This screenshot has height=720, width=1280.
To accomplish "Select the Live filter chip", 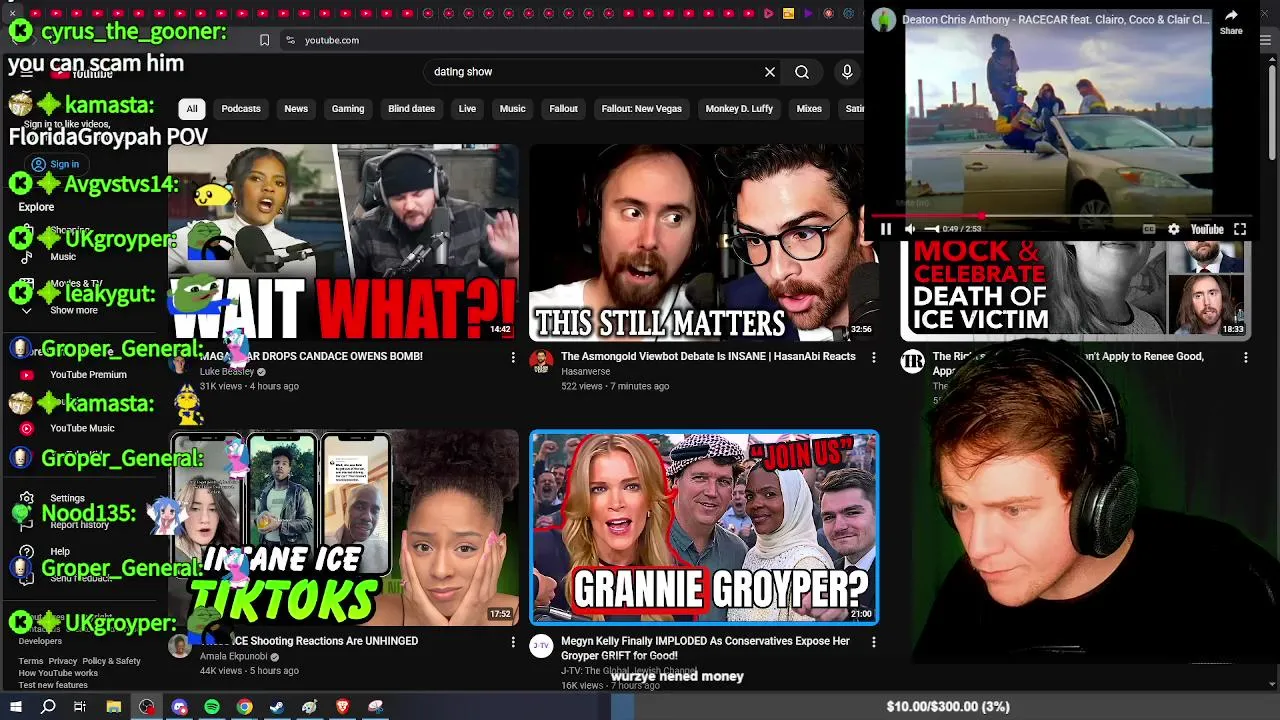I will pos(467,109).
